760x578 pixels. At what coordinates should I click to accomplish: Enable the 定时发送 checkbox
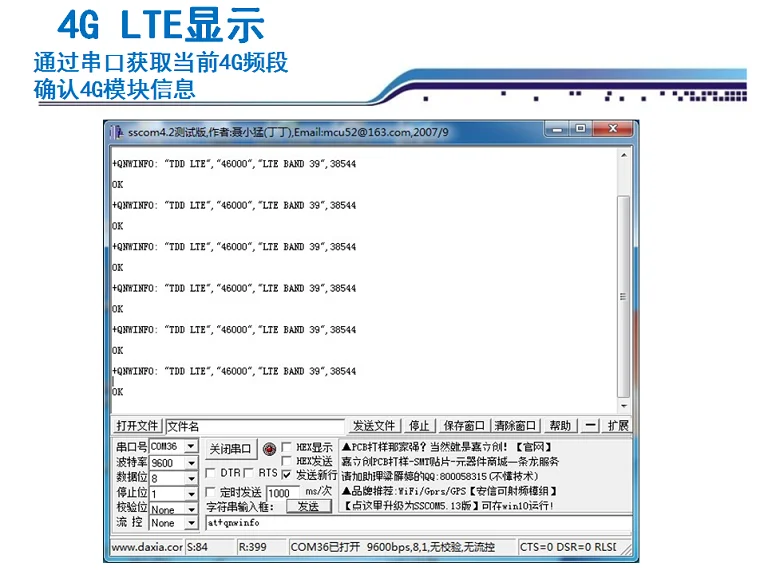coord(210,492)
